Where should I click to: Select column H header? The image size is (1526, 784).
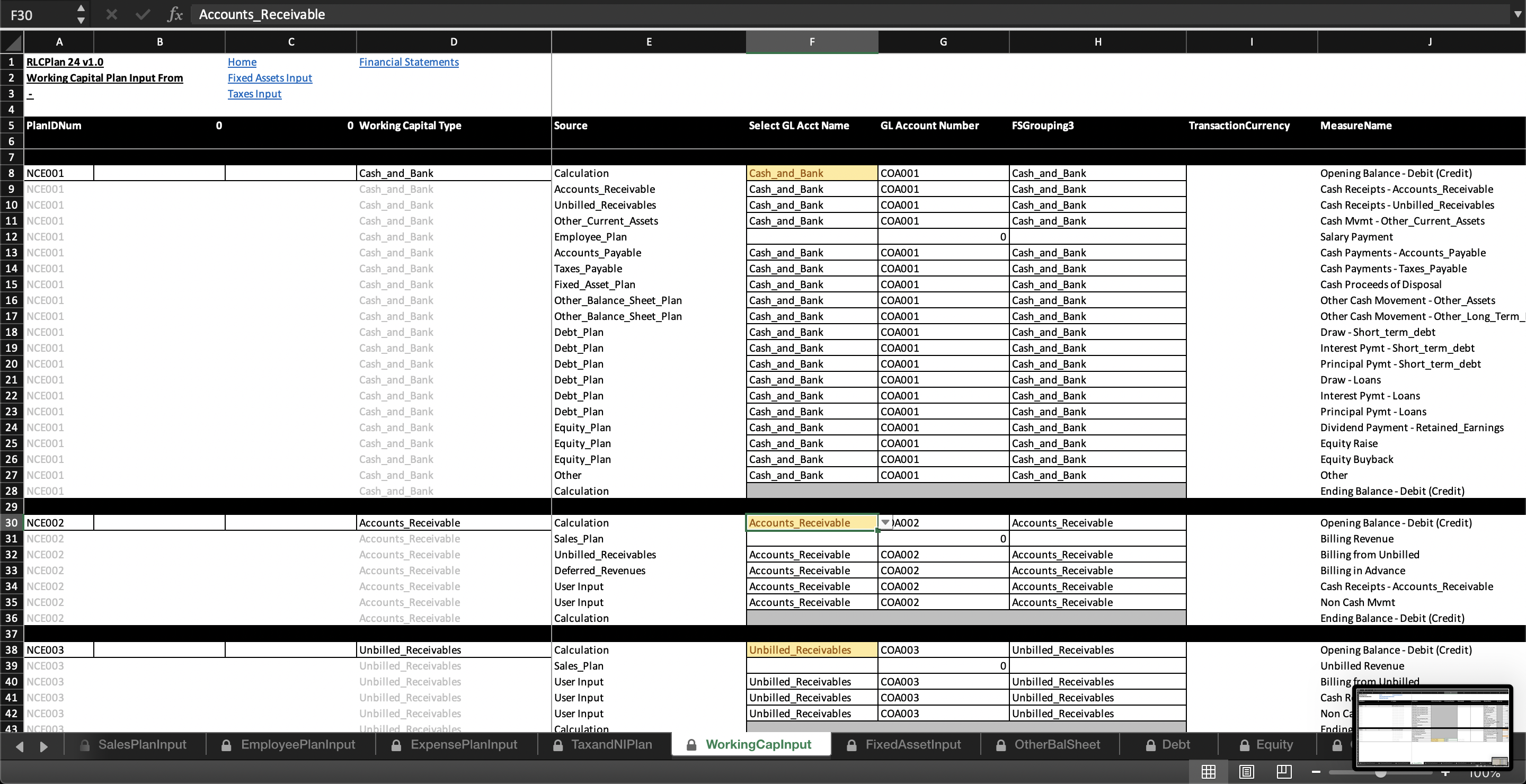1098,42
